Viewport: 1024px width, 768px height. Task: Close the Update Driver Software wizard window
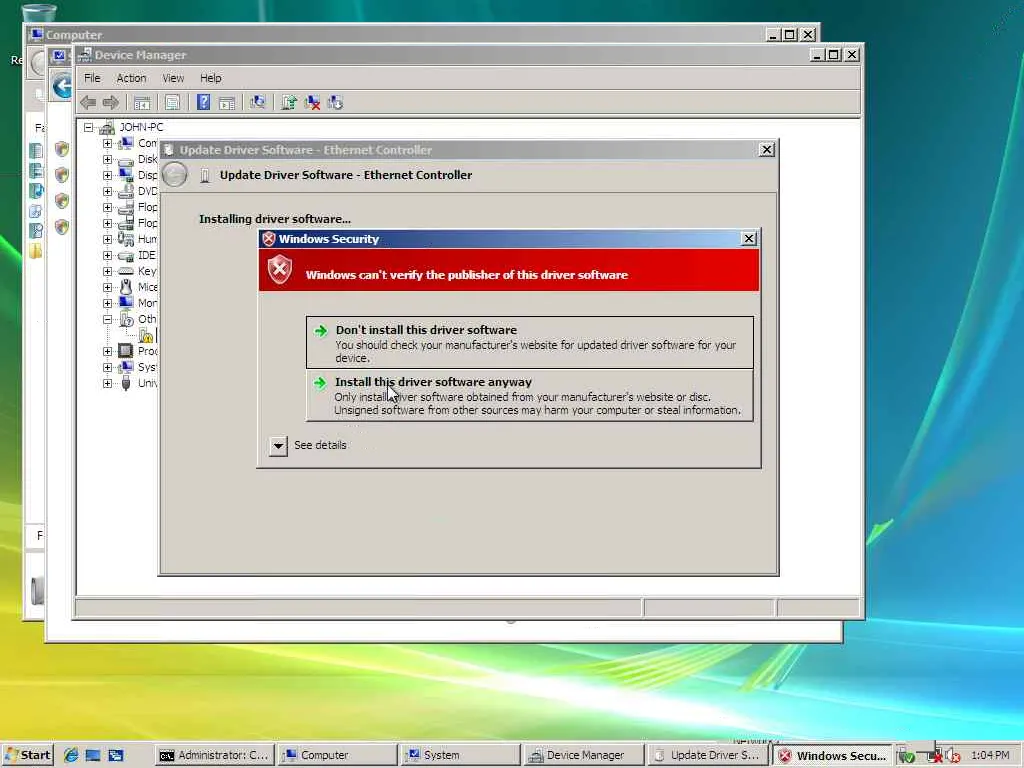click(767, 150)
